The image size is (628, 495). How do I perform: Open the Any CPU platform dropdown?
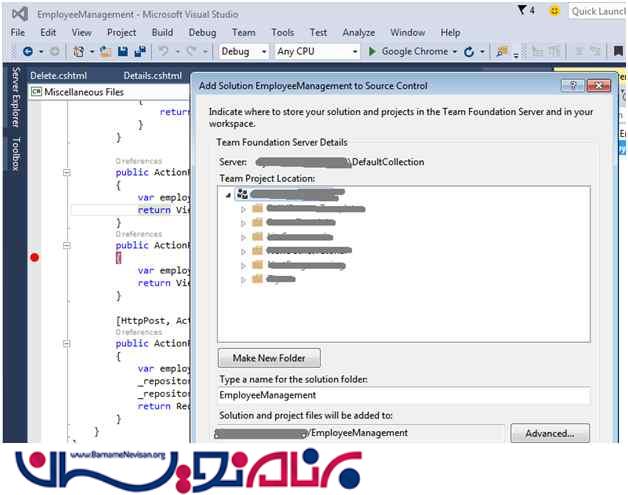pyautogui.click(x=312, y=51)
